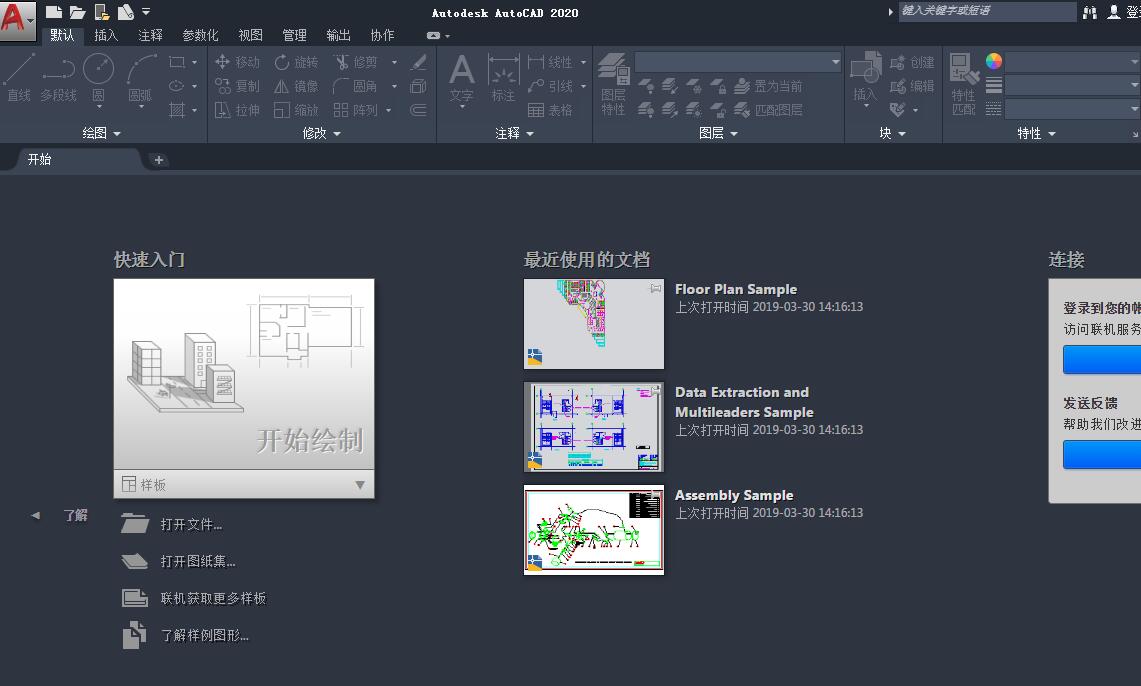This screenshot has width=1141, height=686.
Task: Click the Fillet (圆角) tool
Action: [356, 86]
